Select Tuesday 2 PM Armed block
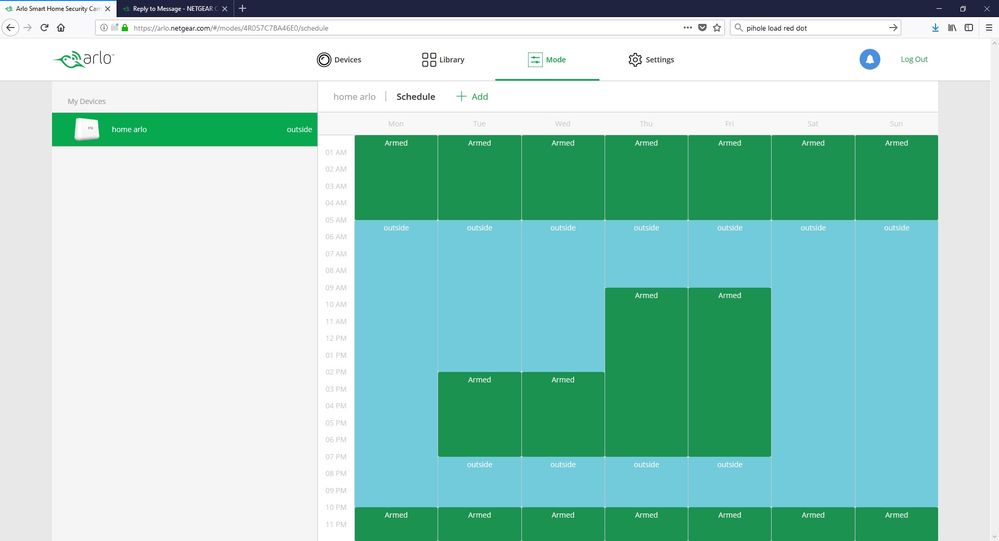The height and width of the screenshot is (541, 999). pyautogui.click(x=480, y=414)
